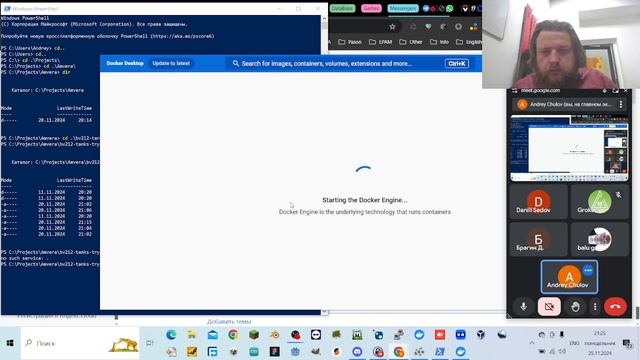Open the Database tab group in Chrome

(342, 8)
